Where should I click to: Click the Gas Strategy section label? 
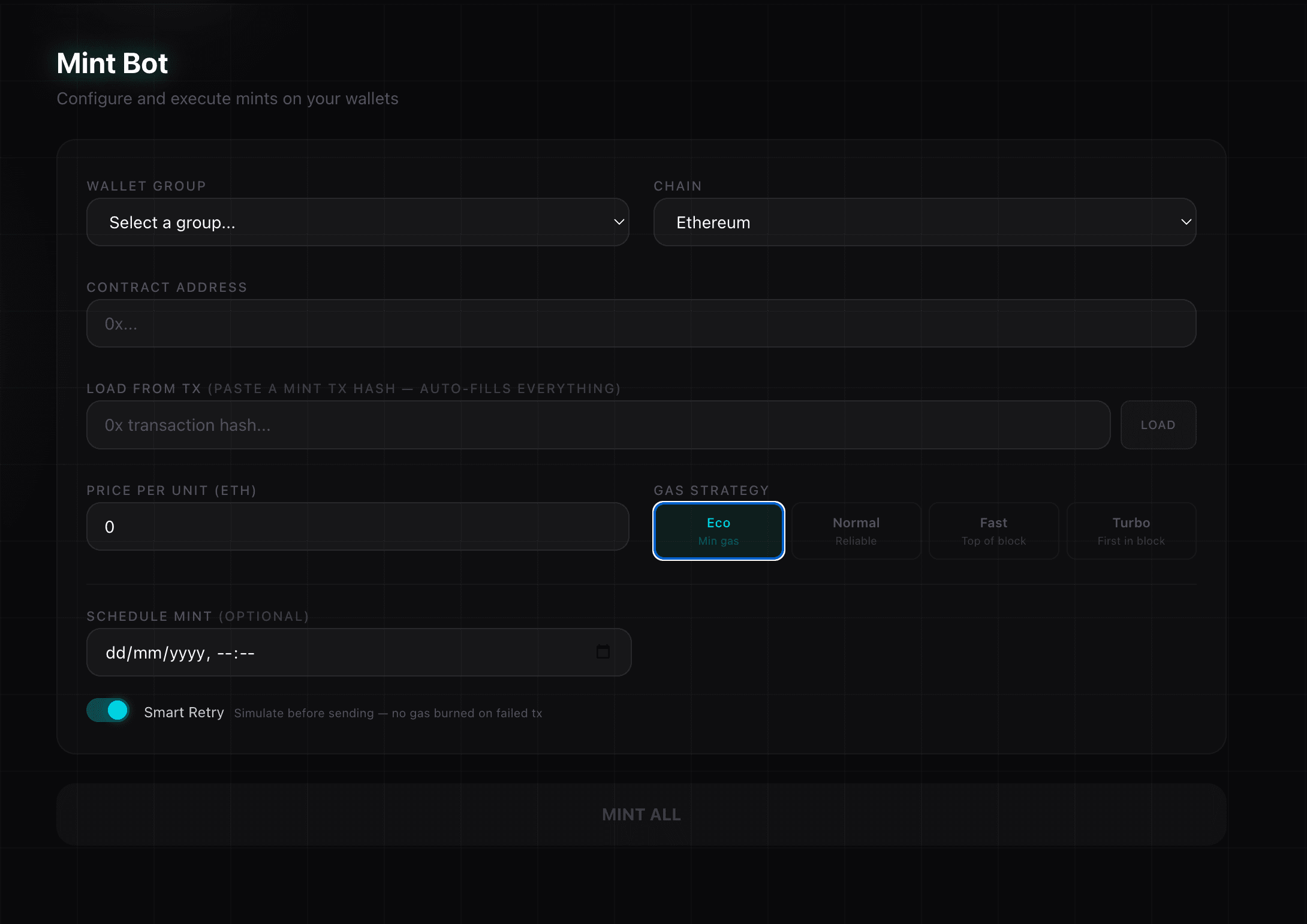click(x=711, y=490)
